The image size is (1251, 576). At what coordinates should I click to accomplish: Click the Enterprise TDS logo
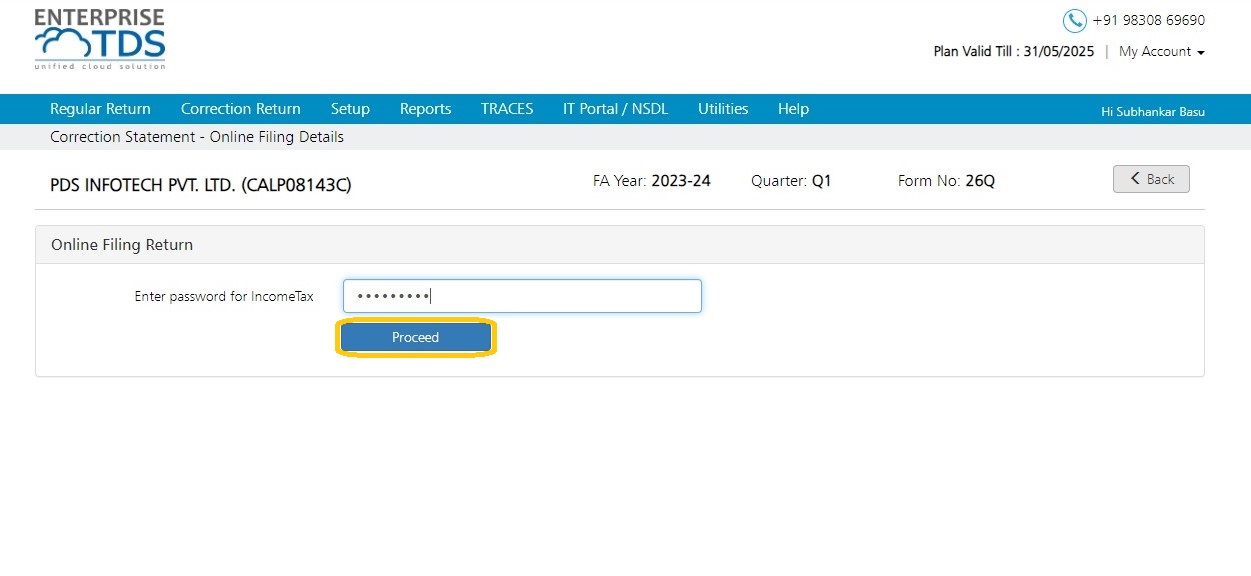(100, 40)
